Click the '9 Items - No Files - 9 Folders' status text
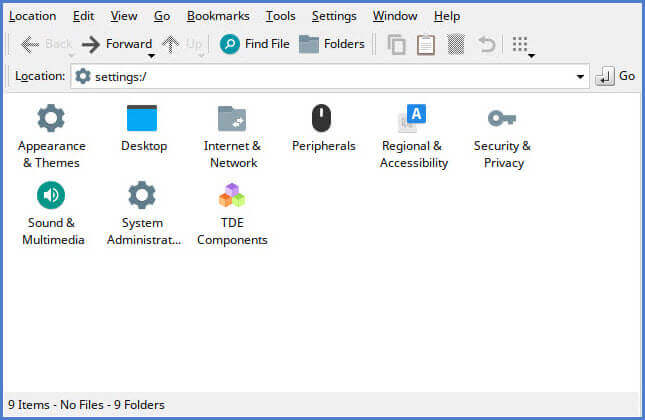 pyautogui.click(x=86, y=405)
